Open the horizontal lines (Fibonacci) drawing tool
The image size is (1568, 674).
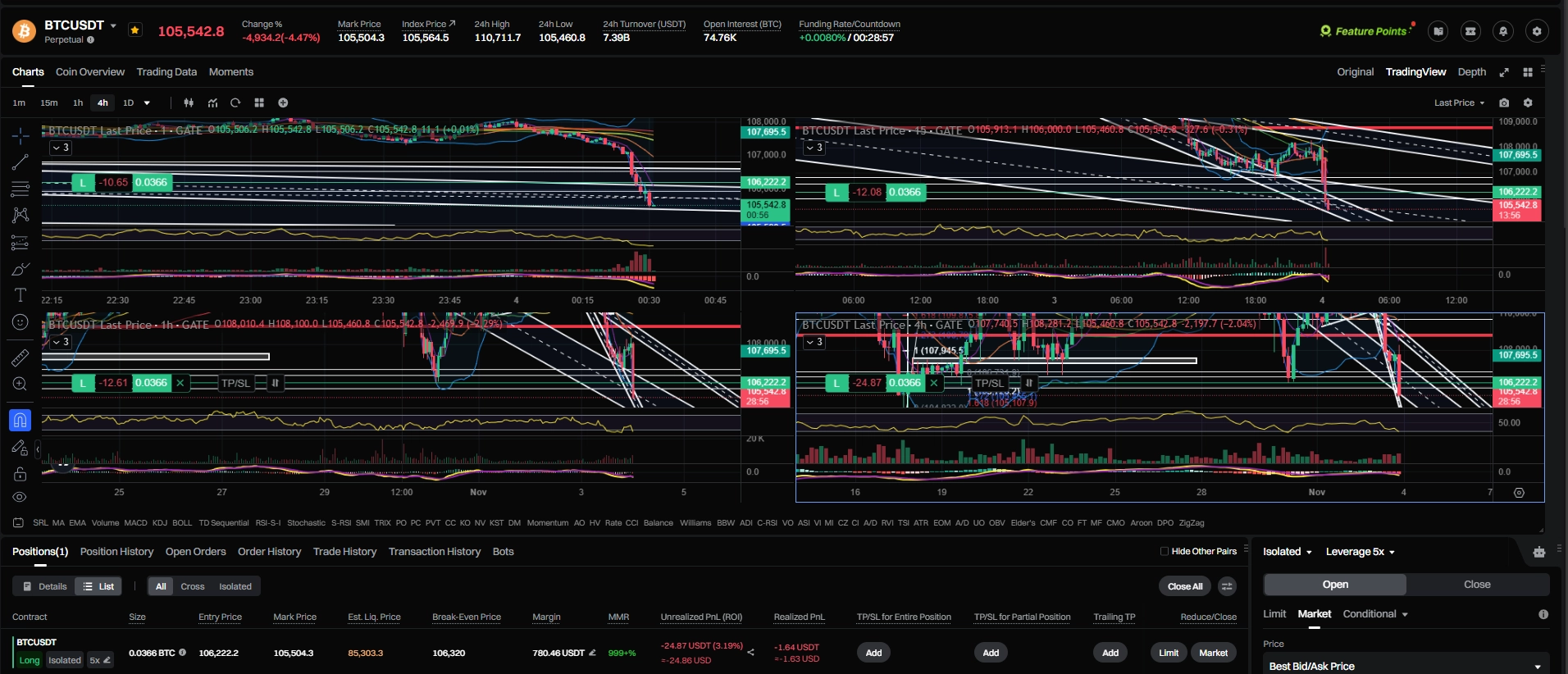[x=21, y=189]
